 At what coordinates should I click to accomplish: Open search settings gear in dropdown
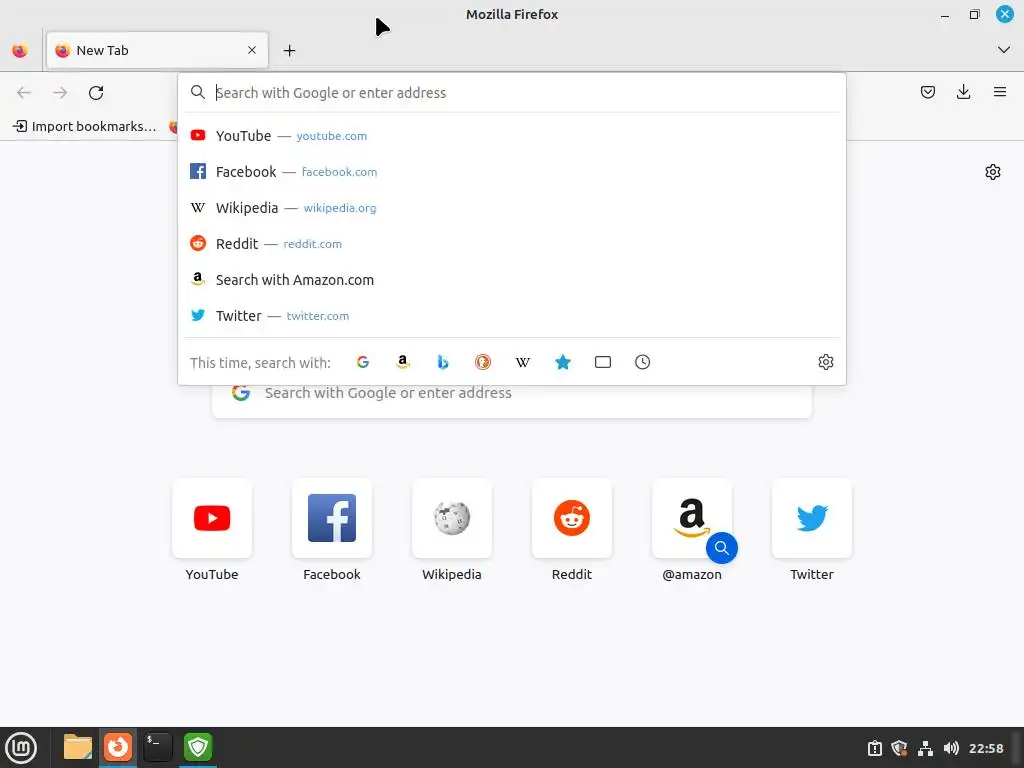tap(825, 362)
